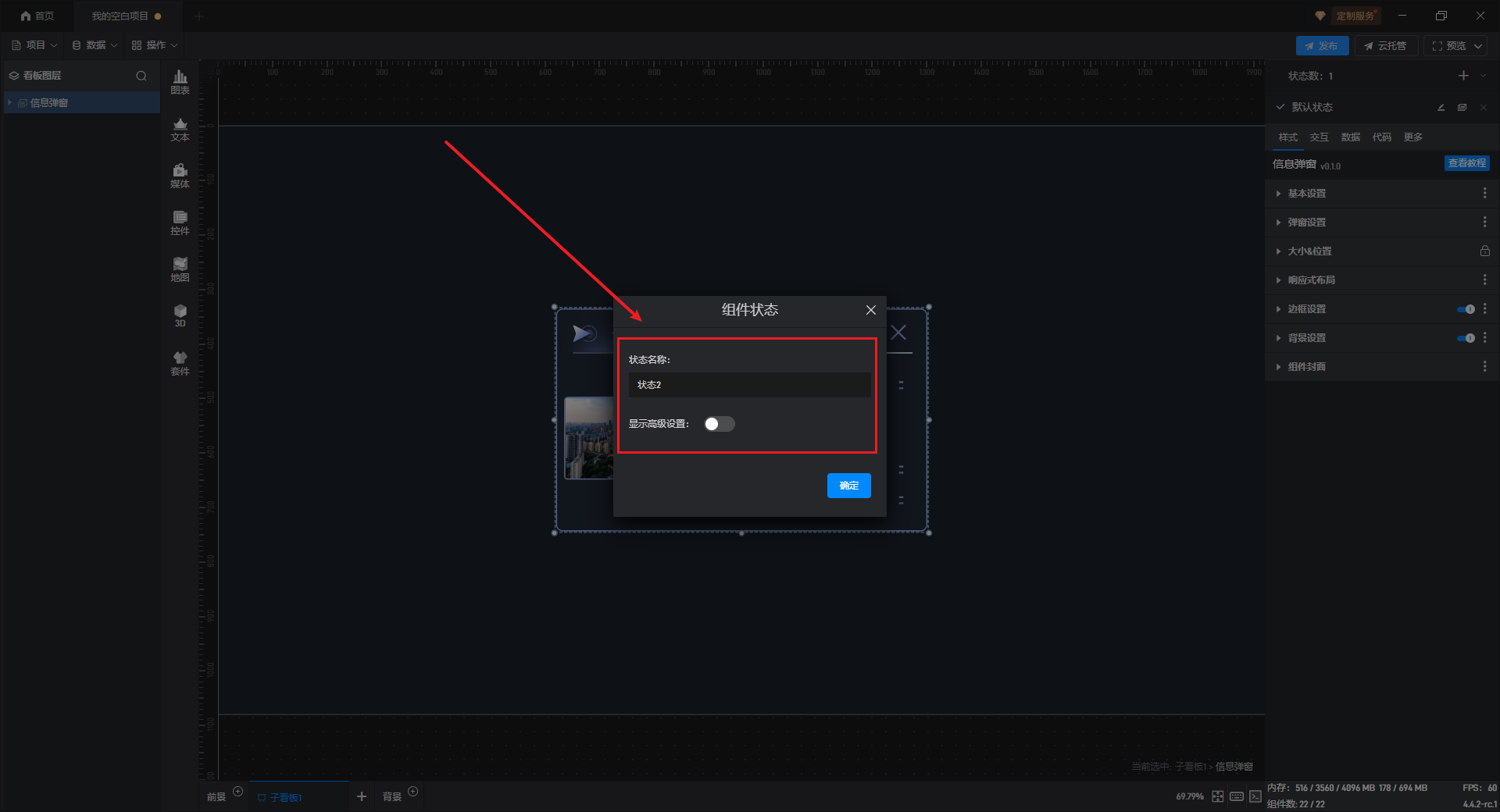
Task: Duplicate the 默认状态 state with copy icon
Action: pyautogui.click(x=1462, y=107)
